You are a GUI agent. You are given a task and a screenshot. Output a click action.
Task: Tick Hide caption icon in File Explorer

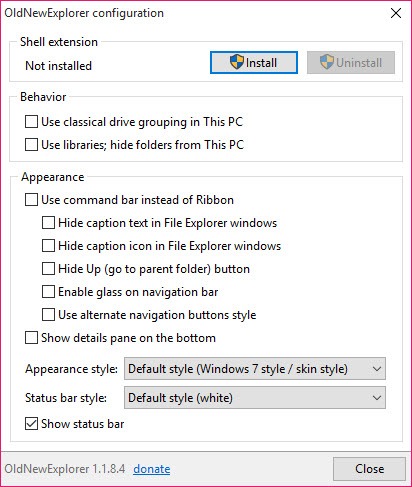click(x=48, y=246)
